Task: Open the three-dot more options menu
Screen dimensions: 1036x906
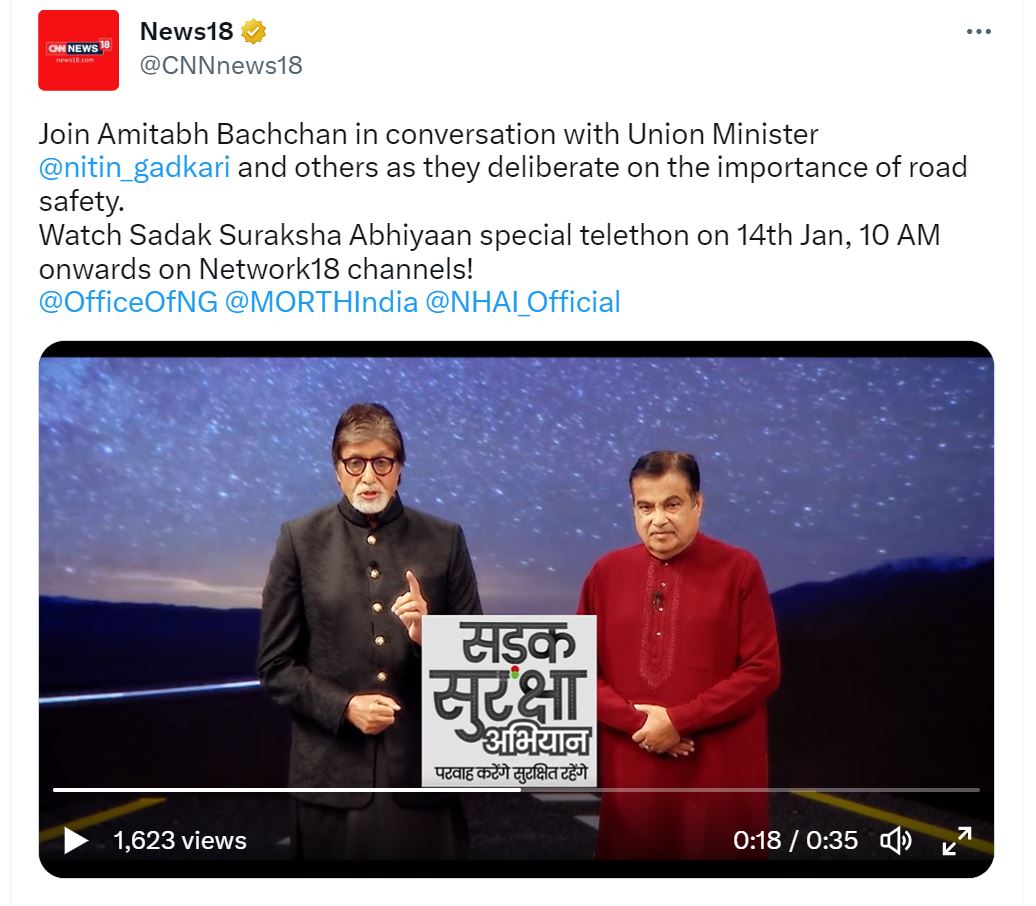Action: pos(978,32)
